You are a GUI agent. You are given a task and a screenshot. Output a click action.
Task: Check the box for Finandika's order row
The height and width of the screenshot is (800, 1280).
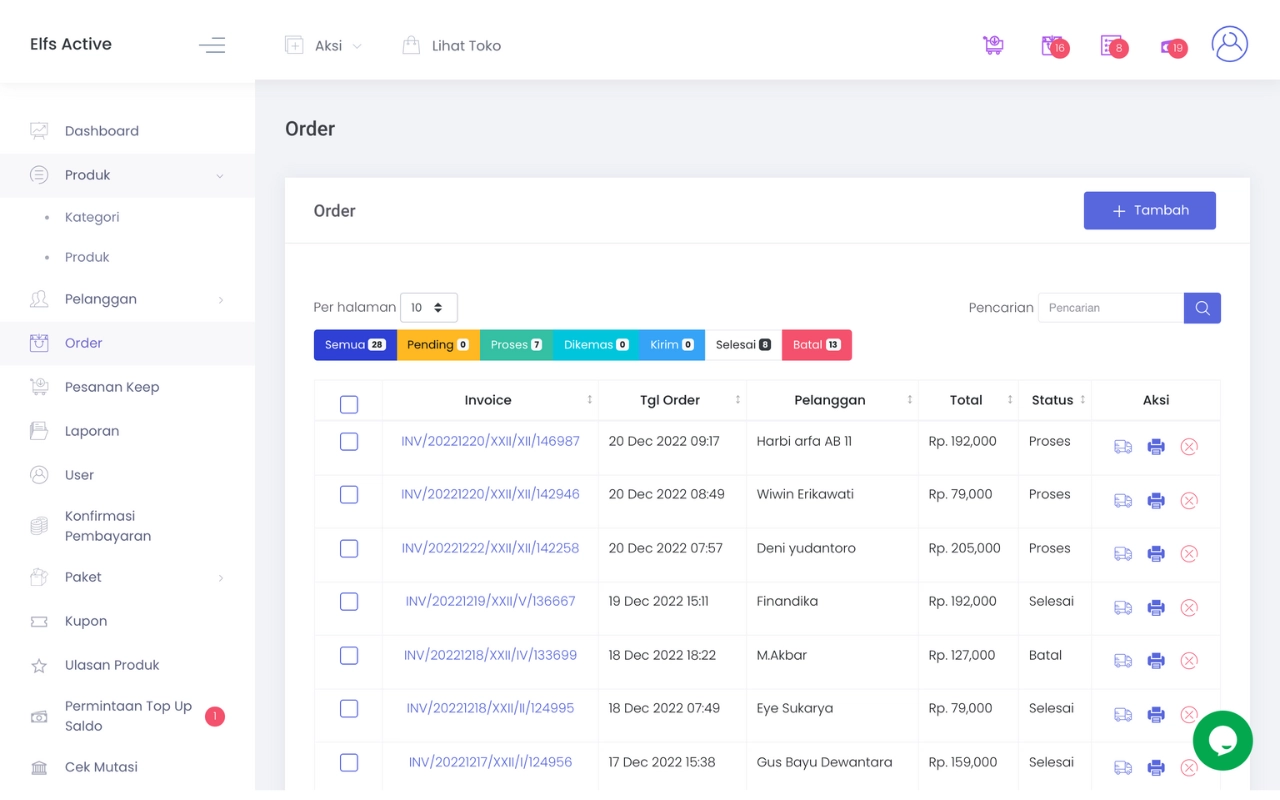point(349,602)
